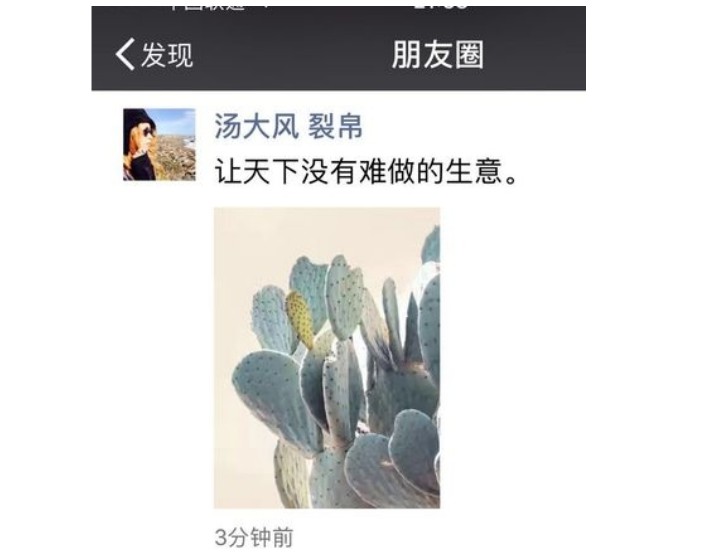The width and height of the screenshot is (704, 556).
Task: Click the 生意 words ending the post
Action: (474, 172)
